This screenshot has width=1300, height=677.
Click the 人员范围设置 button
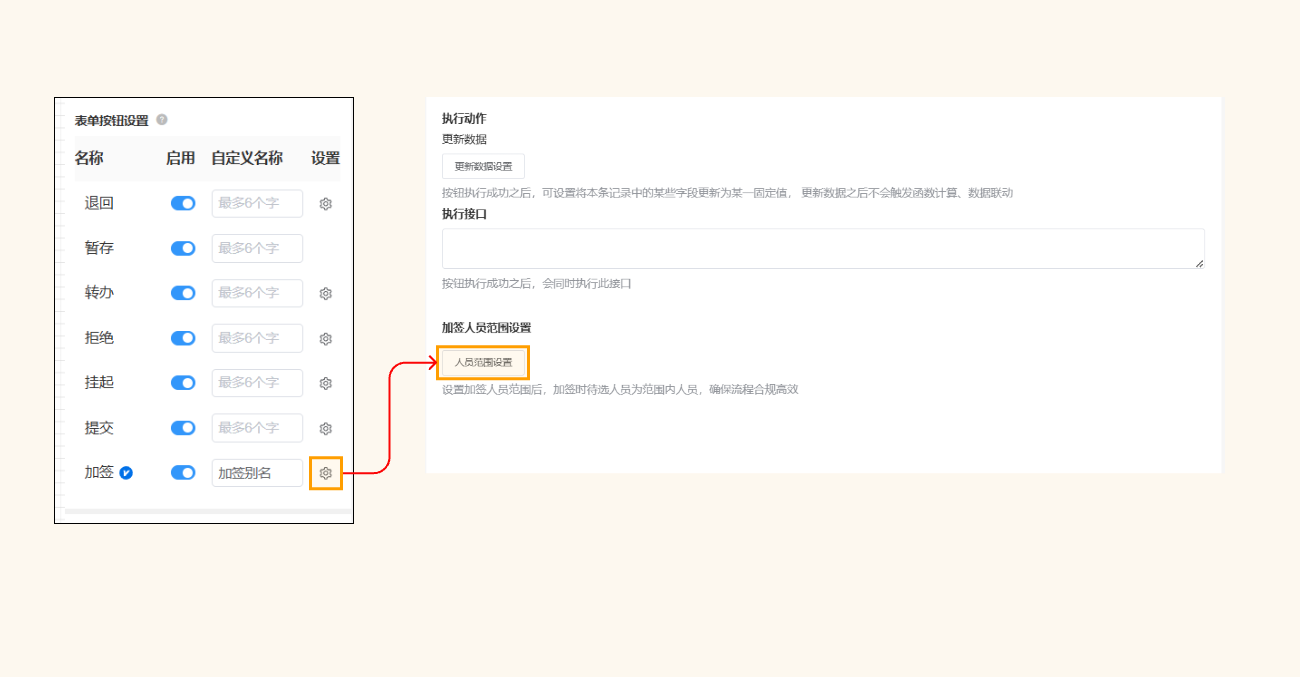[482, 362]
